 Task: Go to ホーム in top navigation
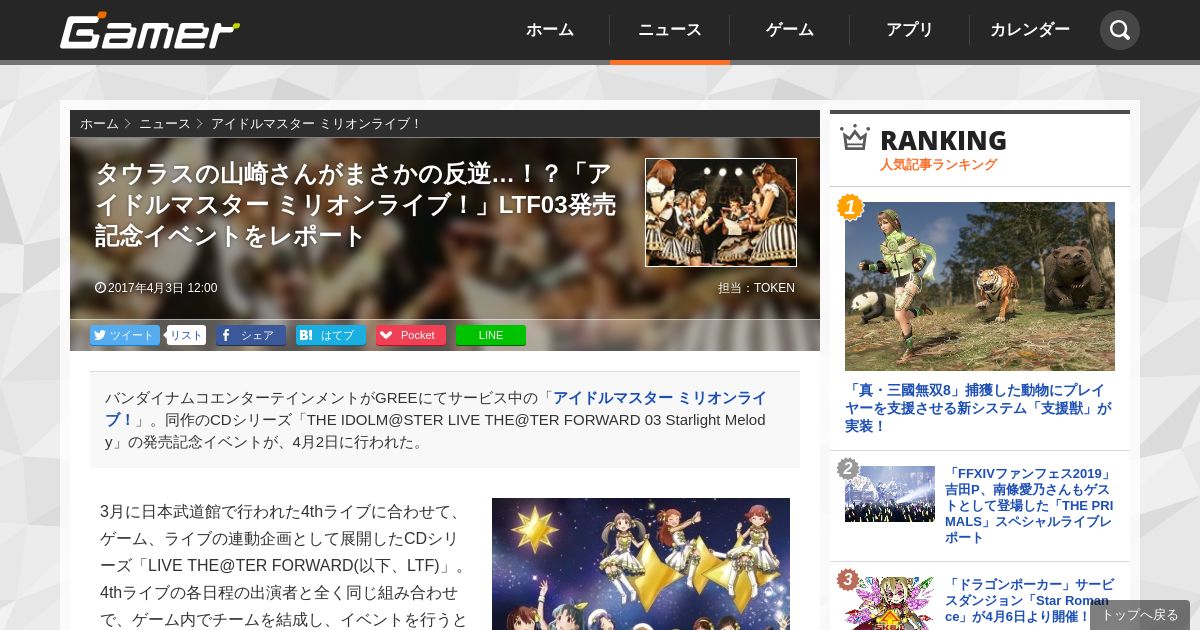coord(550,30)
